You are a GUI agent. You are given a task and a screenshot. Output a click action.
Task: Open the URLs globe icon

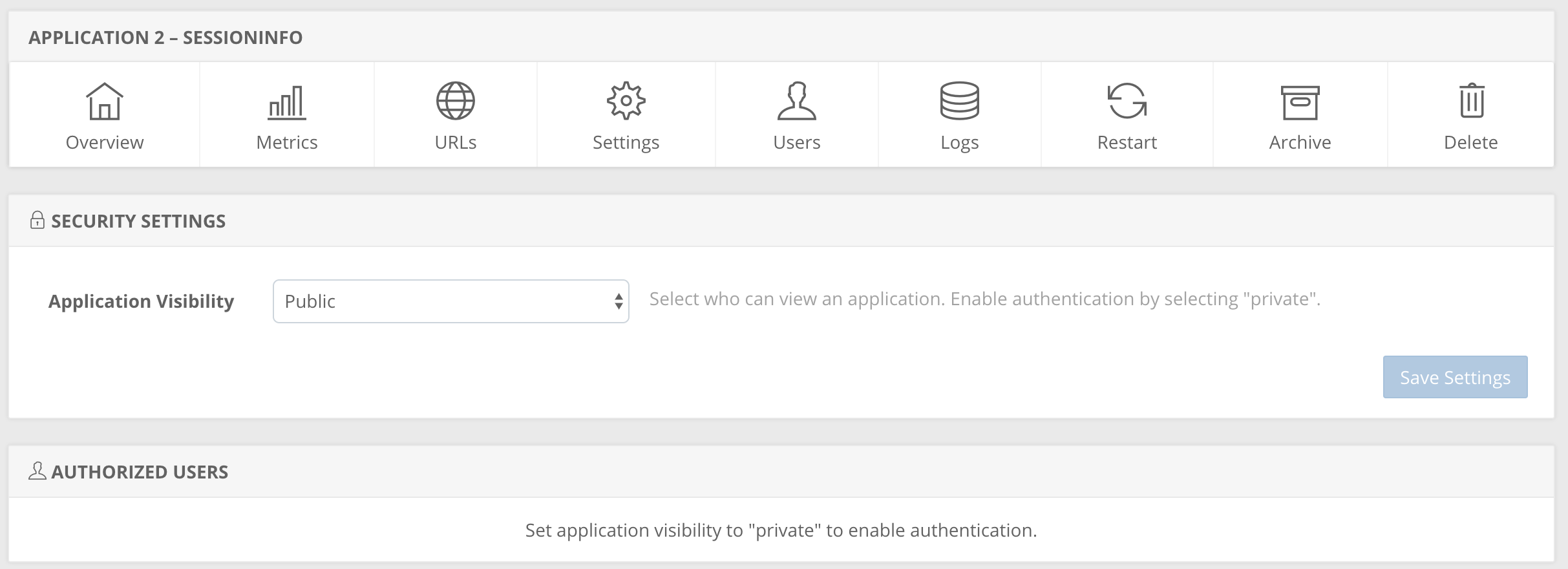coord(456,101)
